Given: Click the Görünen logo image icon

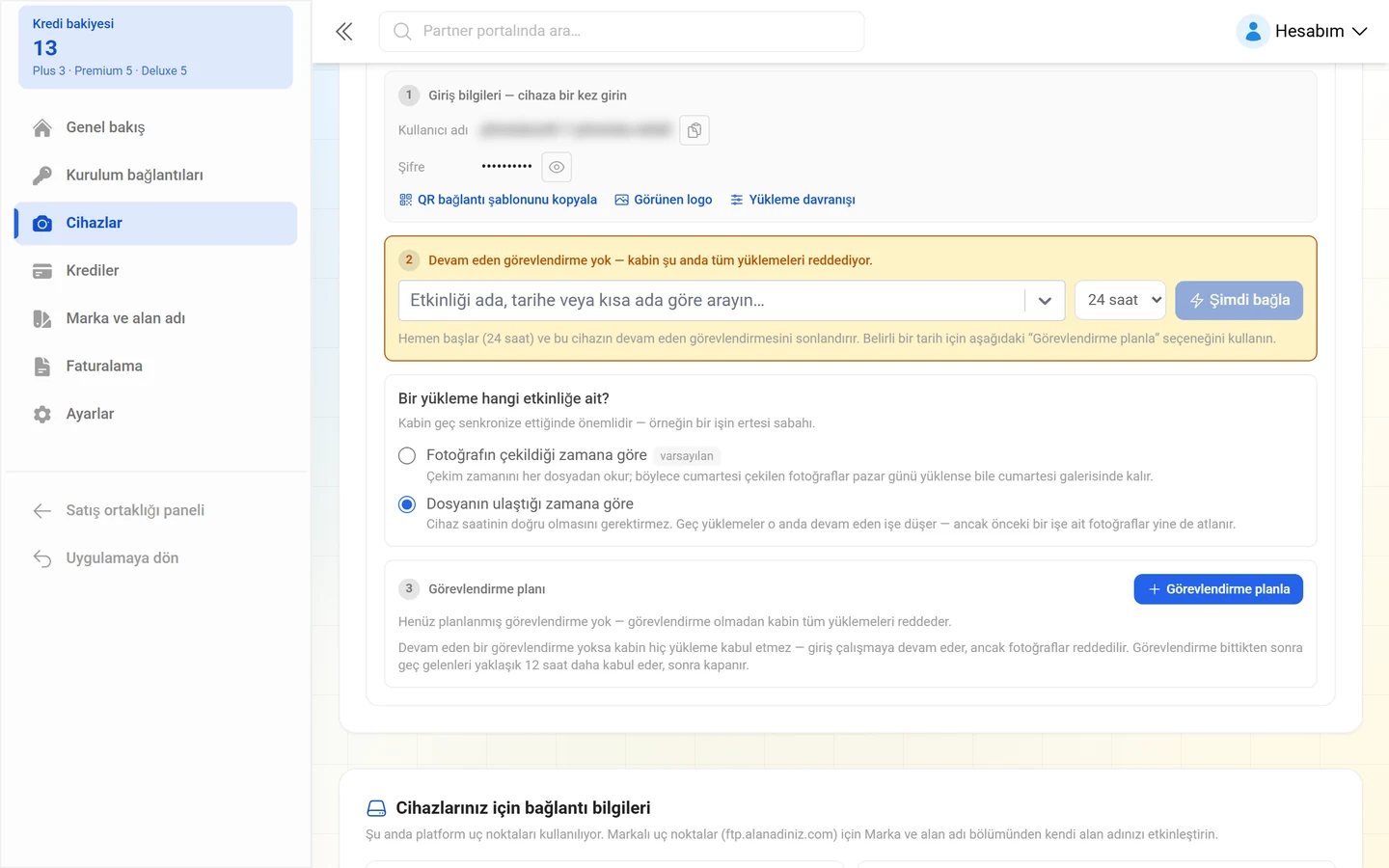Looking at the screenshot, I should (622, 200).
